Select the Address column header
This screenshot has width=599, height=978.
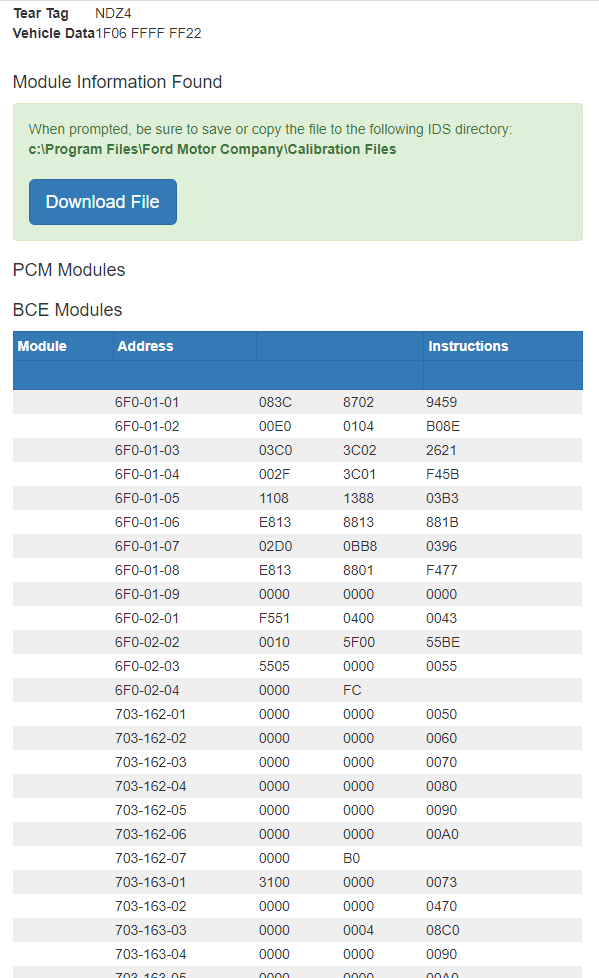coord(145,346)
